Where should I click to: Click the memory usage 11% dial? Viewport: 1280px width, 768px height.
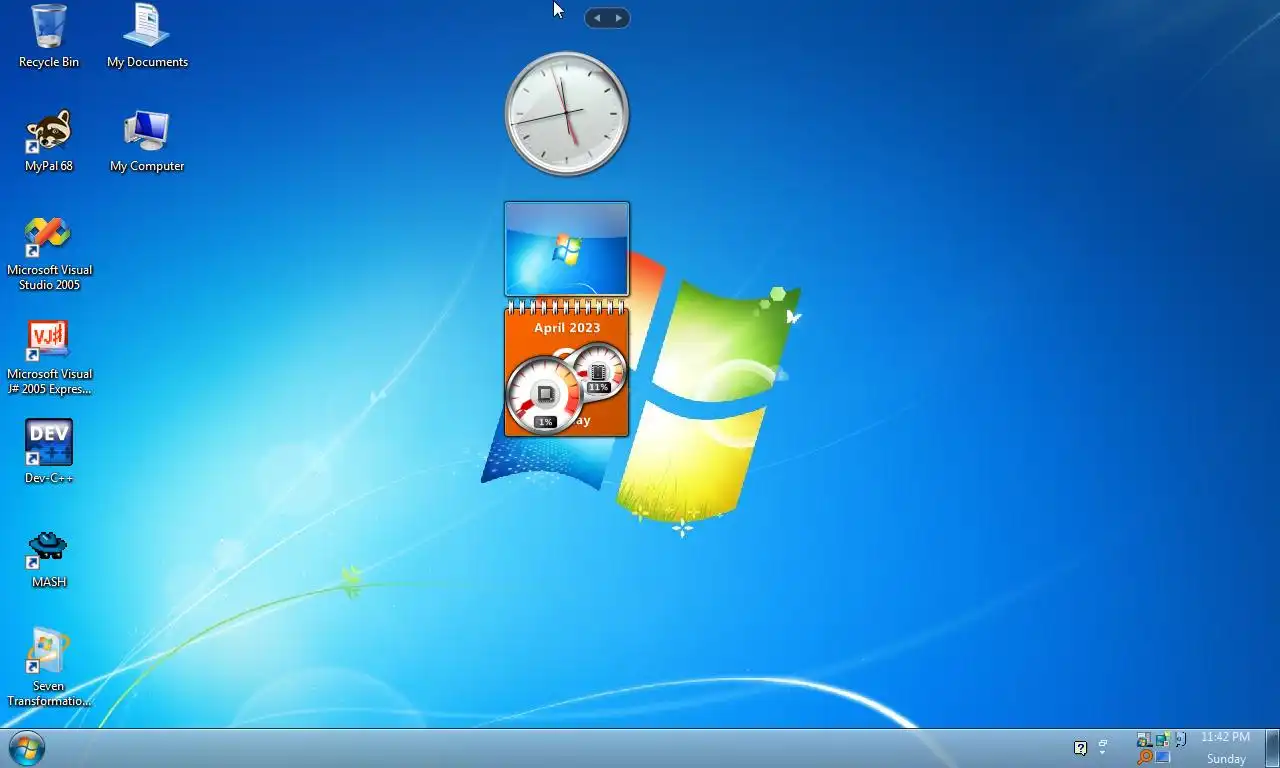point(598,370)
